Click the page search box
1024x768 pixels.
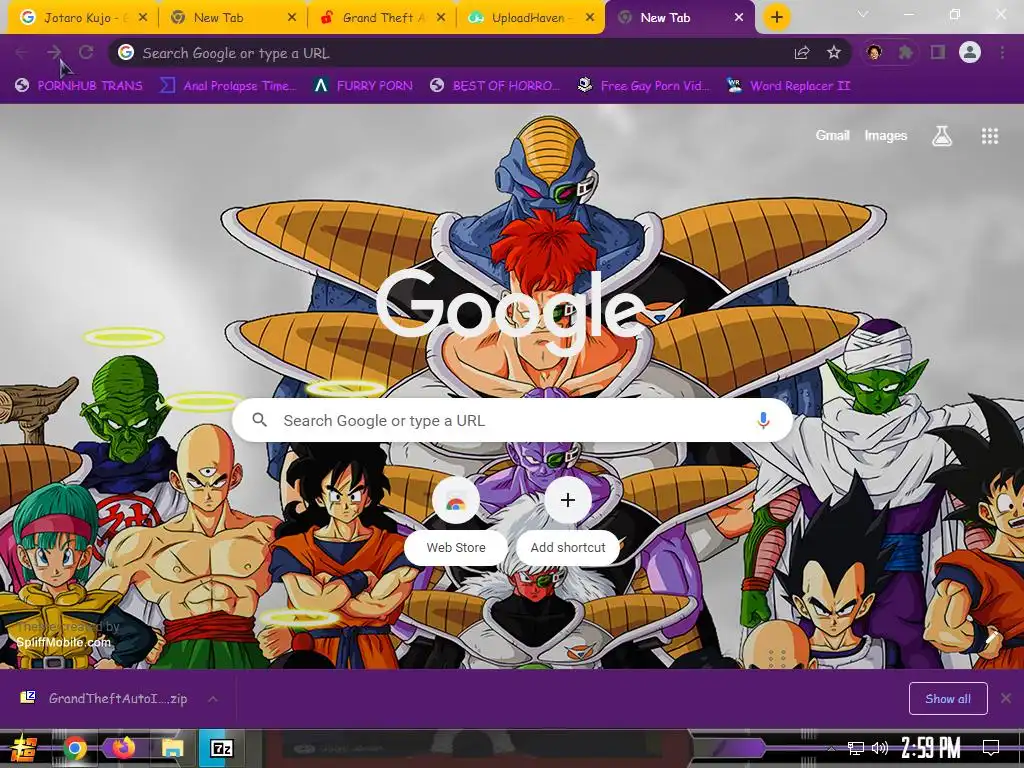(513, 421)
